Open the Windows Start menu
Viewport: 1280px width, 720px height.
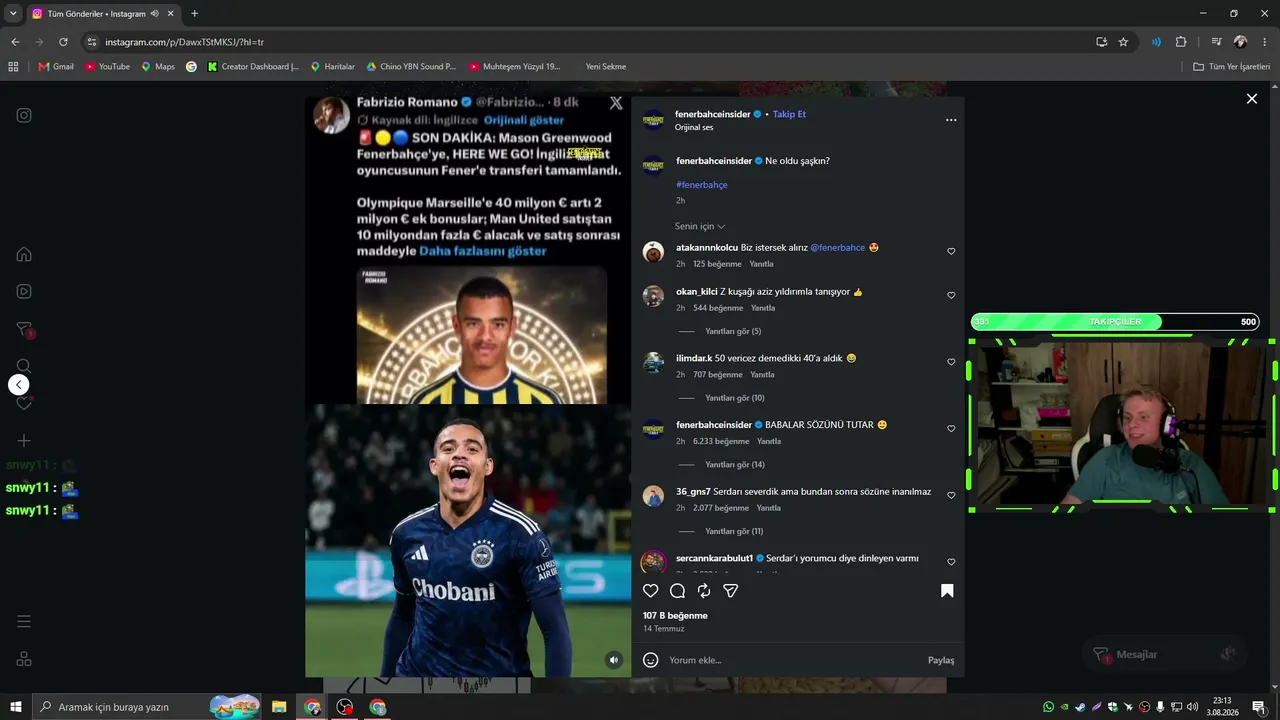[x=16, y=707]
